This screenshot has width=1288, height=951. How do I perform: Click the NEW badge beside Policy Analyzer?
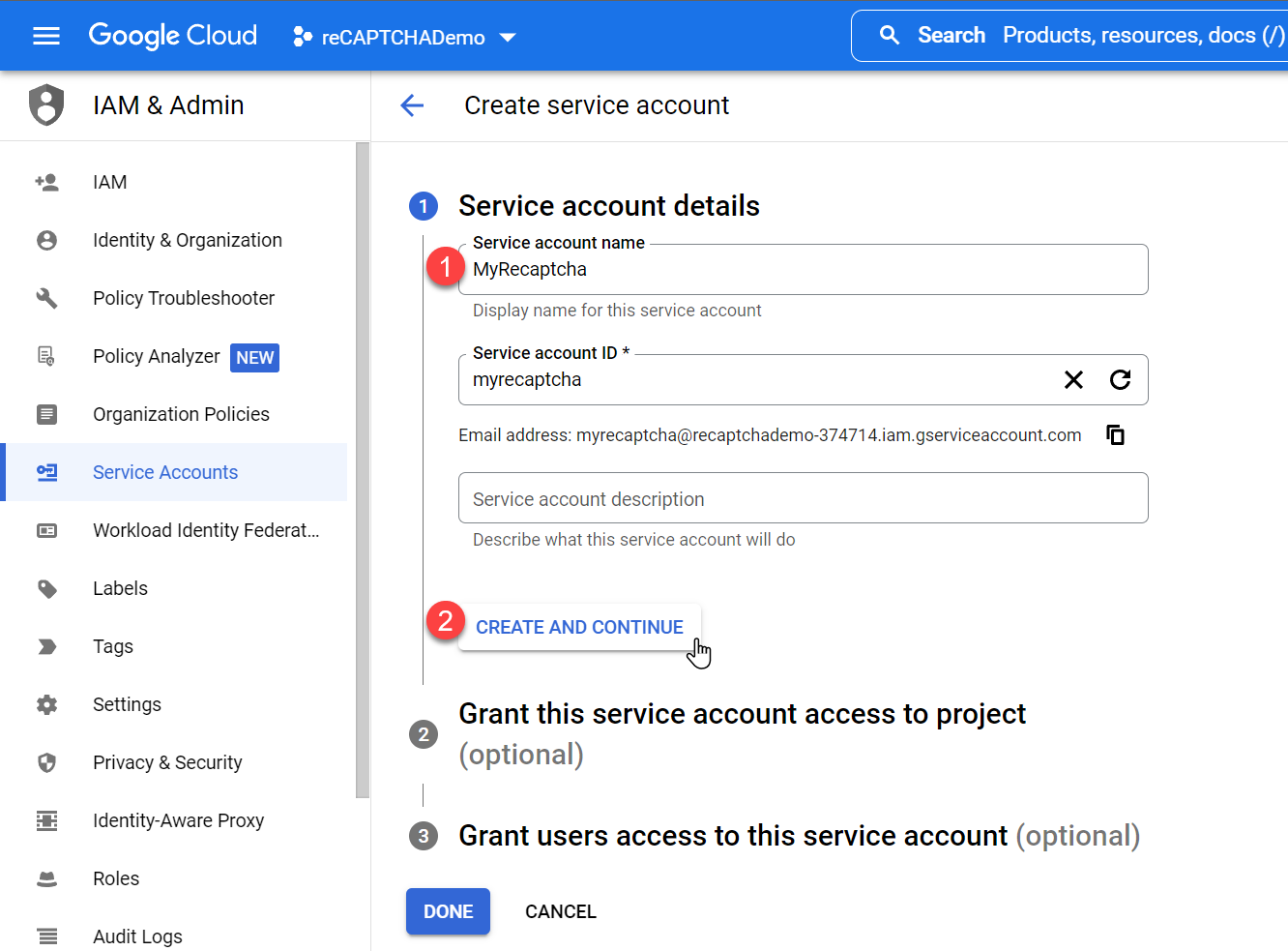(255, 358)
